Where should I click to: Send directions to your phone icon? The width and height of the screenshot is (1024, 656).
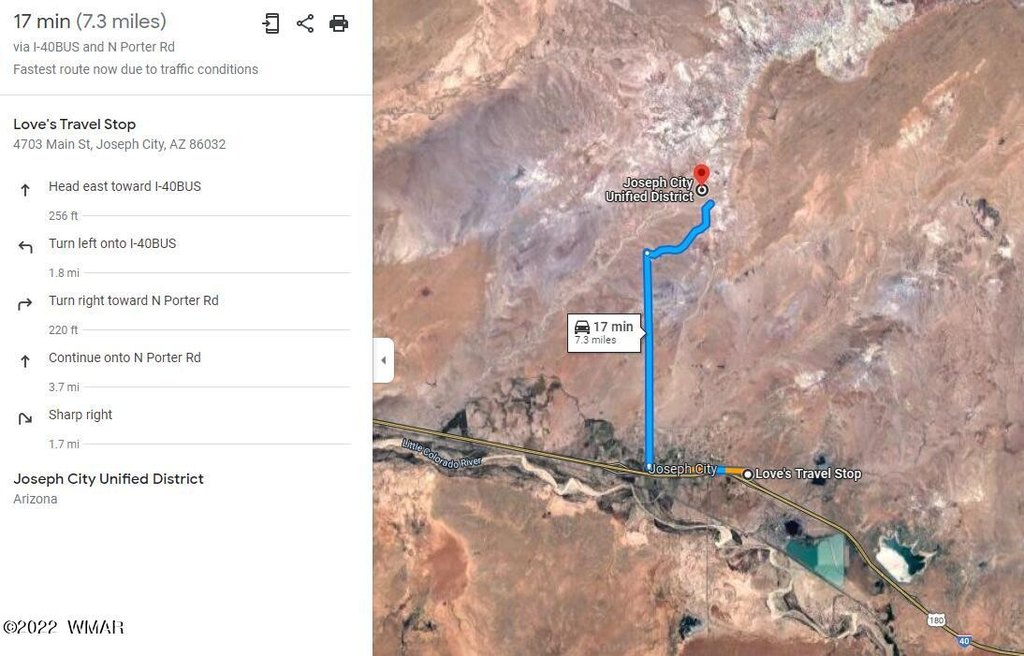pos(270,24)
